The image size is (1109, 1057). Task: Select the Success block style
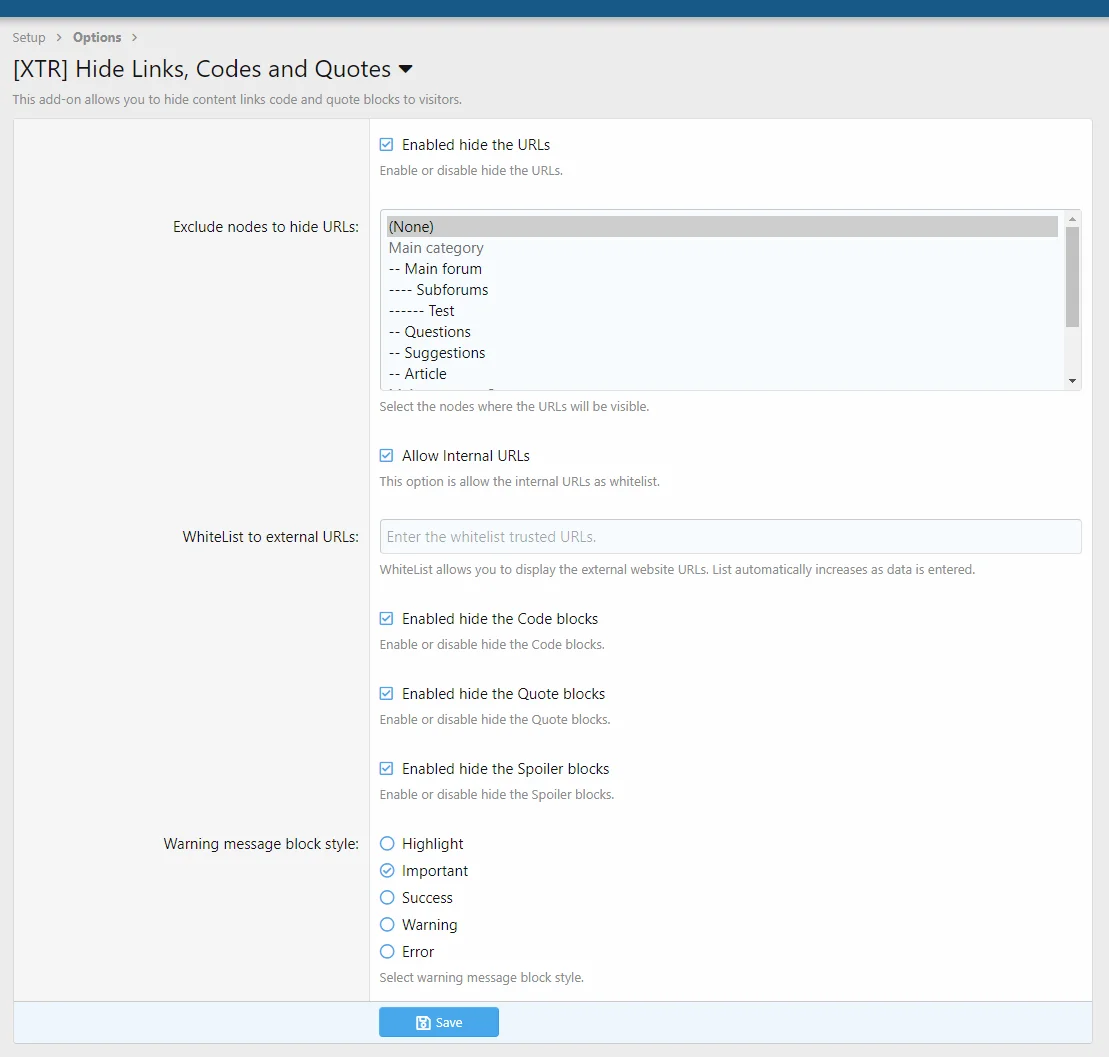click(387, 898)
